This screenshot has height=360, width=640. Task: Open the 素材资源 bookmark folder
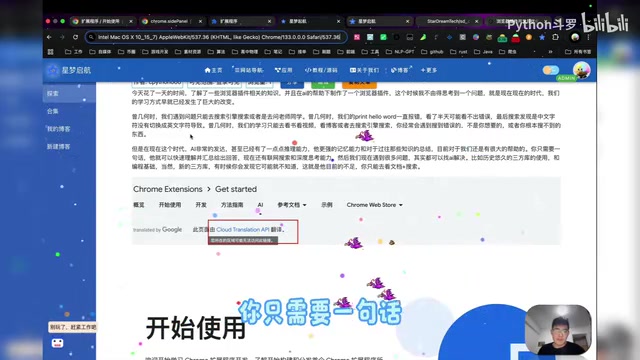(188, 52)
